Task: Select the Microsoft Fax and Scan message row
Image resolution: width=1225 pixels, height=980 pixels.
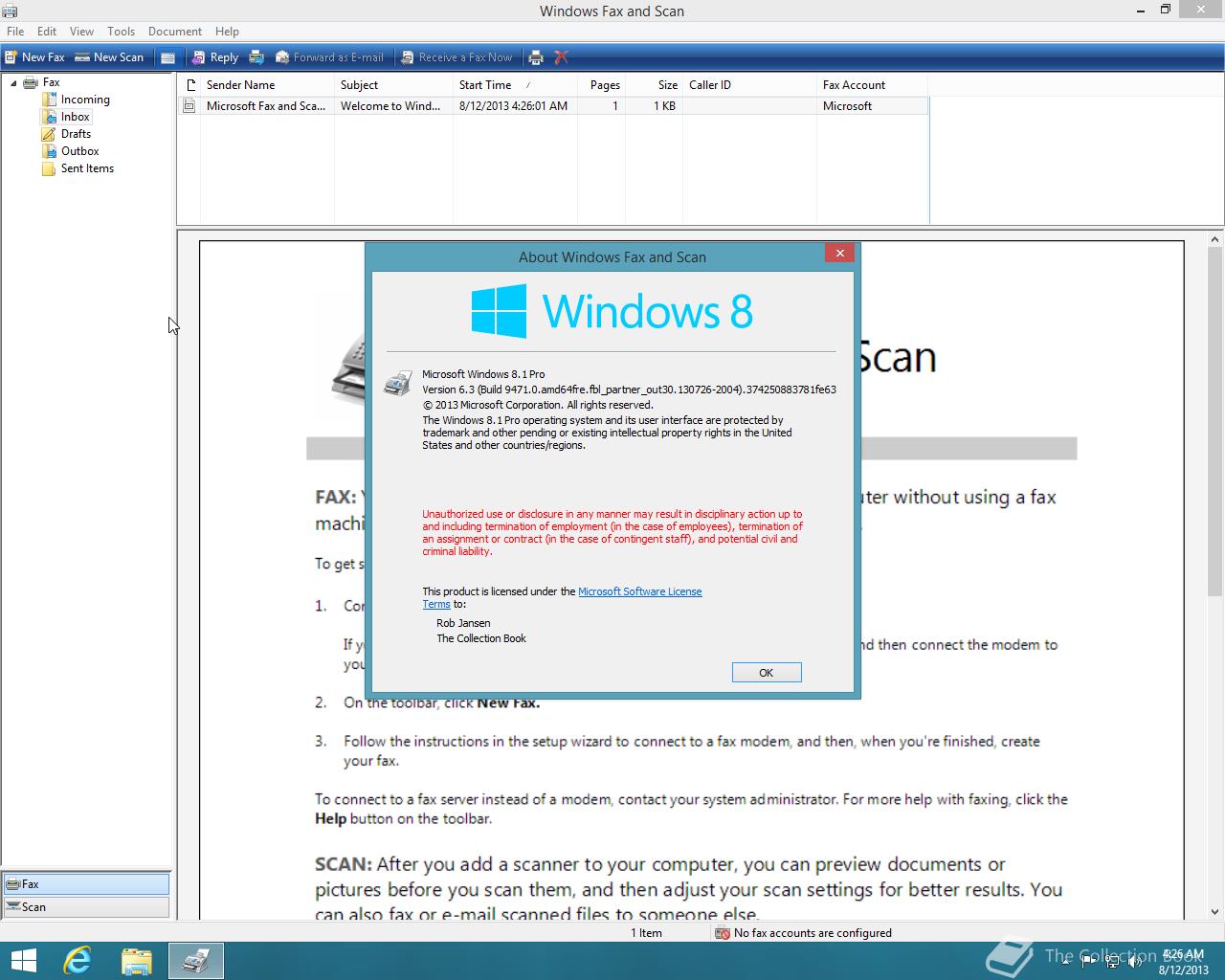Action: coord(553,106)
